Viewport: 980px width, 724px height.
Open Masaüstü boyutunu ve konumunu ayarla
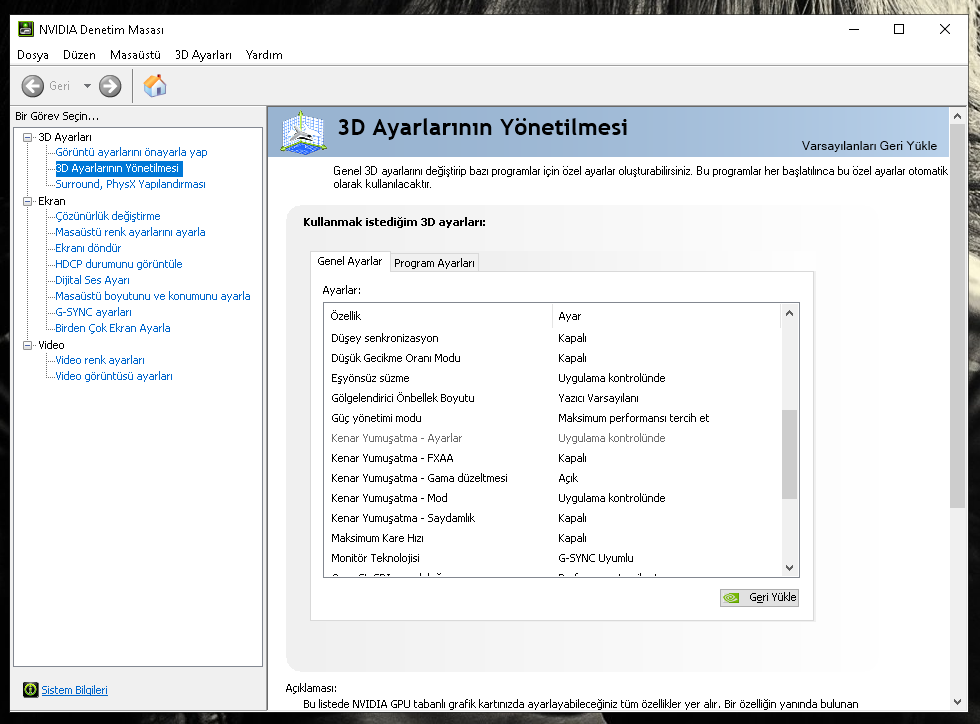152,296
